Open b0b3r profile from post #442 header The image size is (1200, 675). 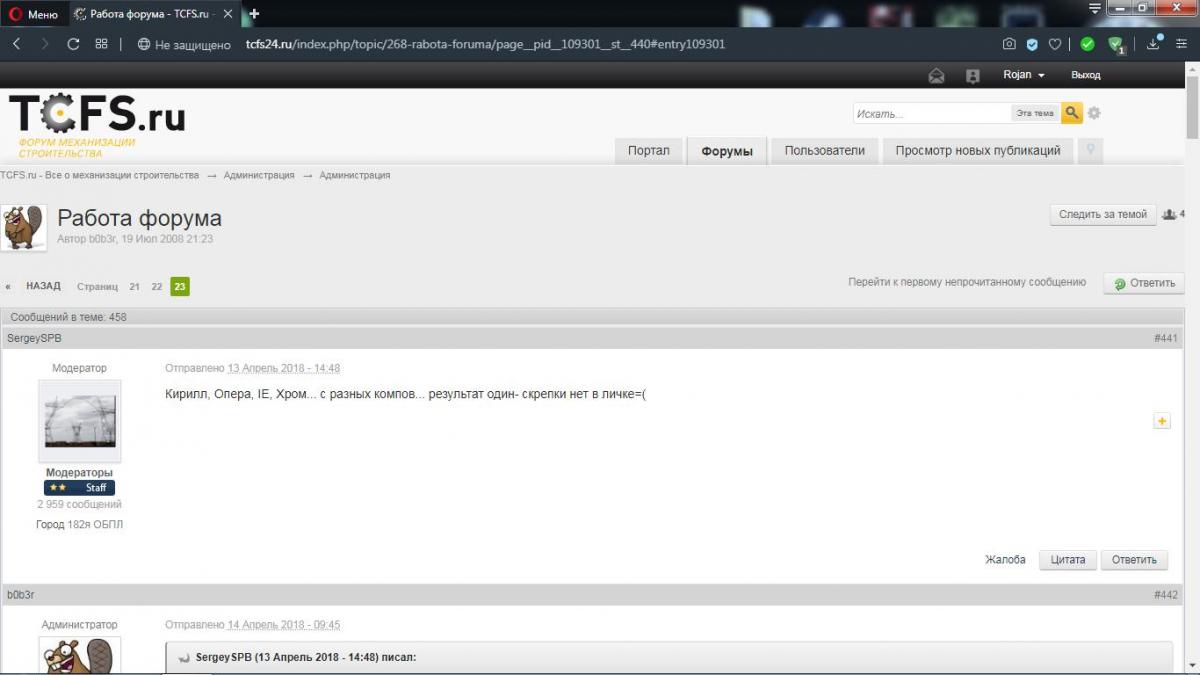(x=21, y=595)
